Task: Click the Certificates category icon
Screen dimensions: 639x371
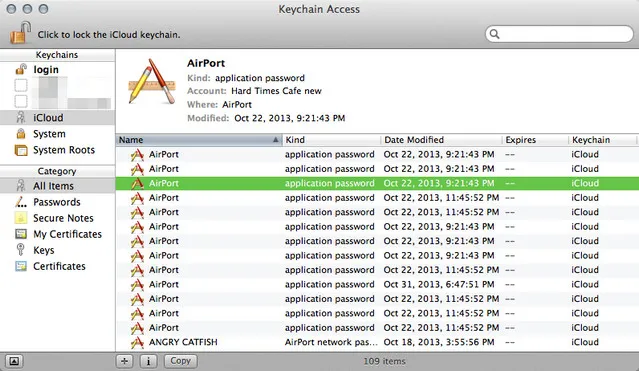Action: tap(21, 266)
